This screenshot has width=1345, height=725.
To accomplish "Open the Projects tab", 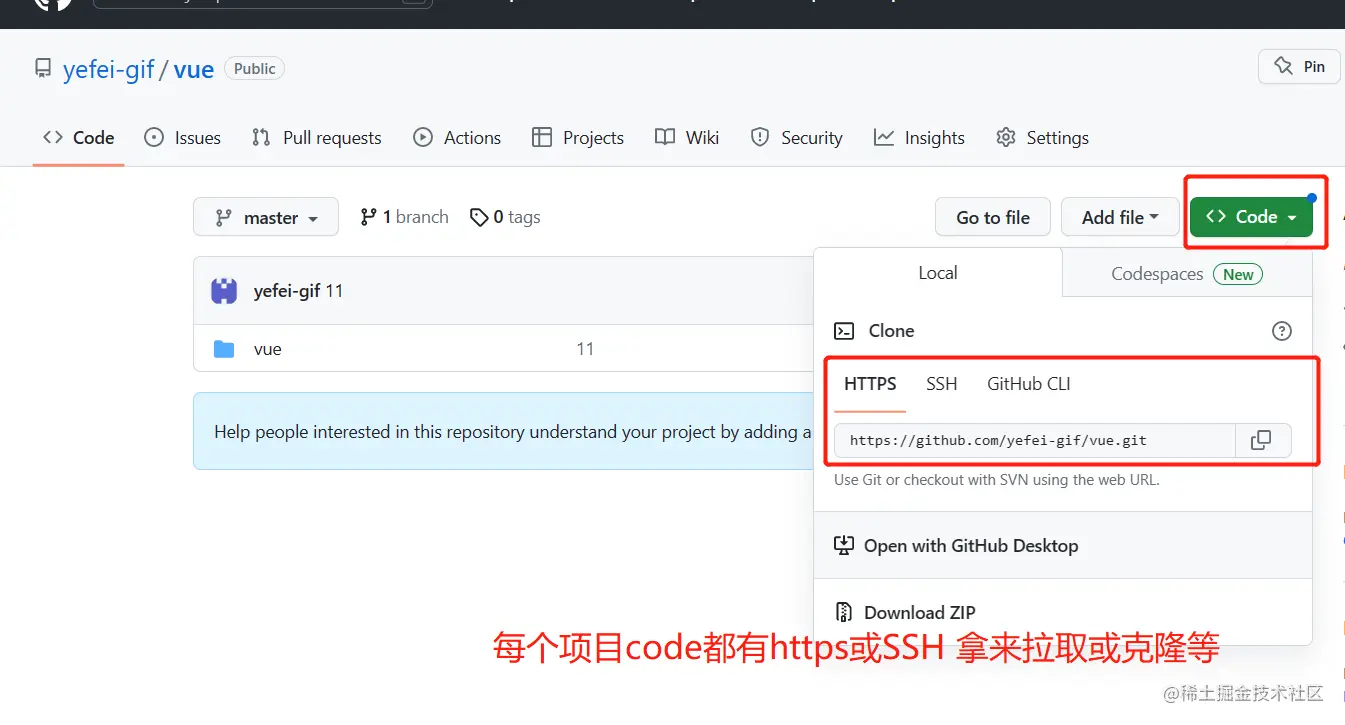I will (578, 138).
